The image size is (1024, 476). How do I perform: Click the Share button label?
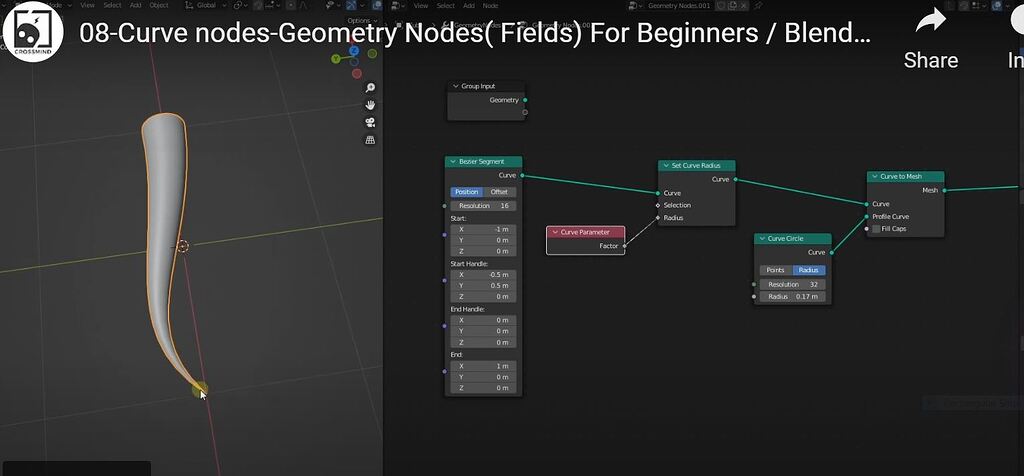click(x=931, y=60)
